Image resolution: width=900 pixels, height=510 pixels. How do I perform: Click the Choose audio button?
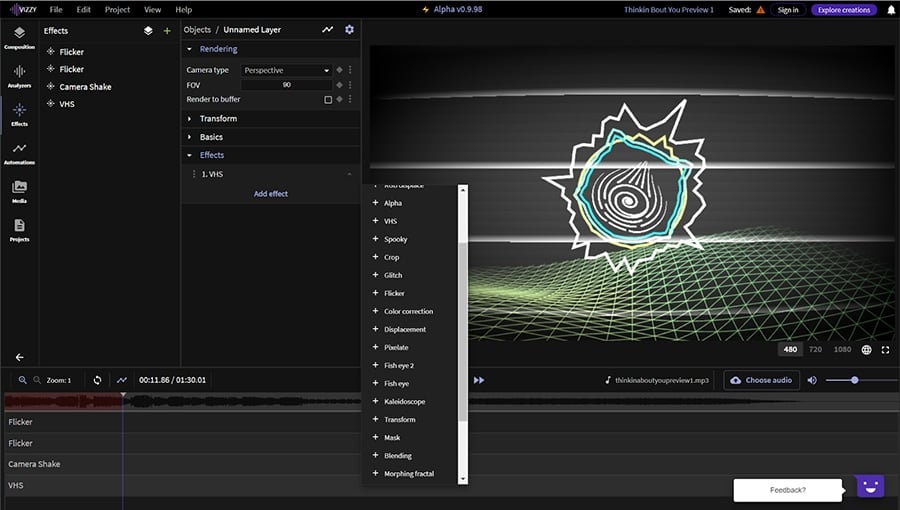click(762, 380)
